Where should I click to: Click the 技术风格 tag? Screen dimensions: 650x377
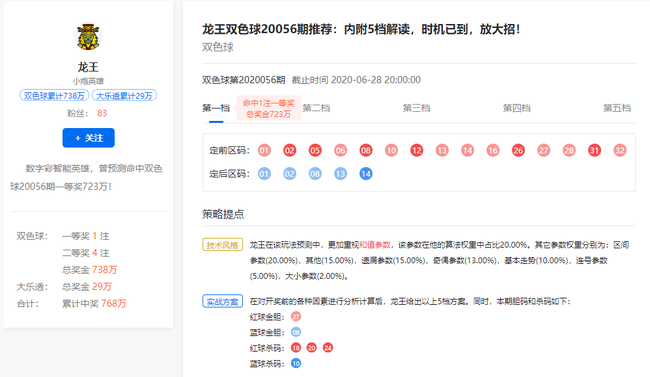(223, 245)
